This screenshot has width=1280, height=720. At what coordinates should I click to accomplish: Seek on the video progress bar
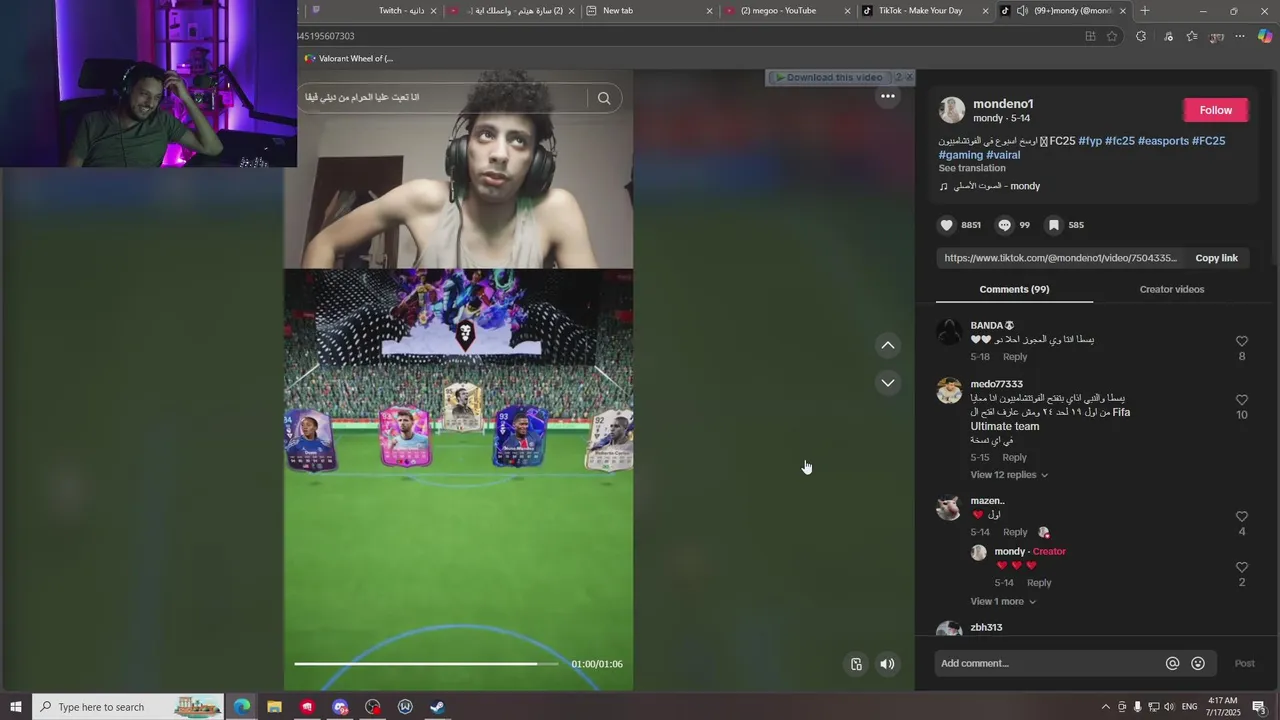click(x=426, y=664)
